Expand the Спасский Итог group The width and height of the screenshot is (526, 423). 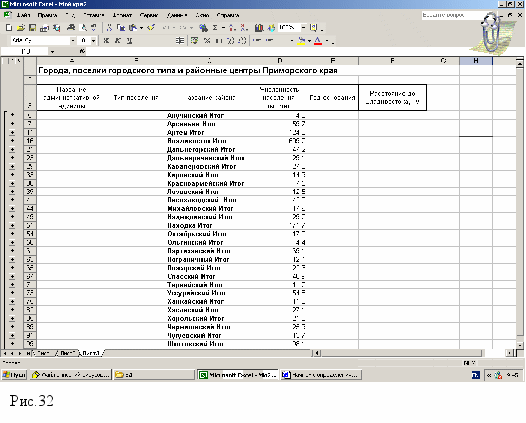click(x=12, y=276)
